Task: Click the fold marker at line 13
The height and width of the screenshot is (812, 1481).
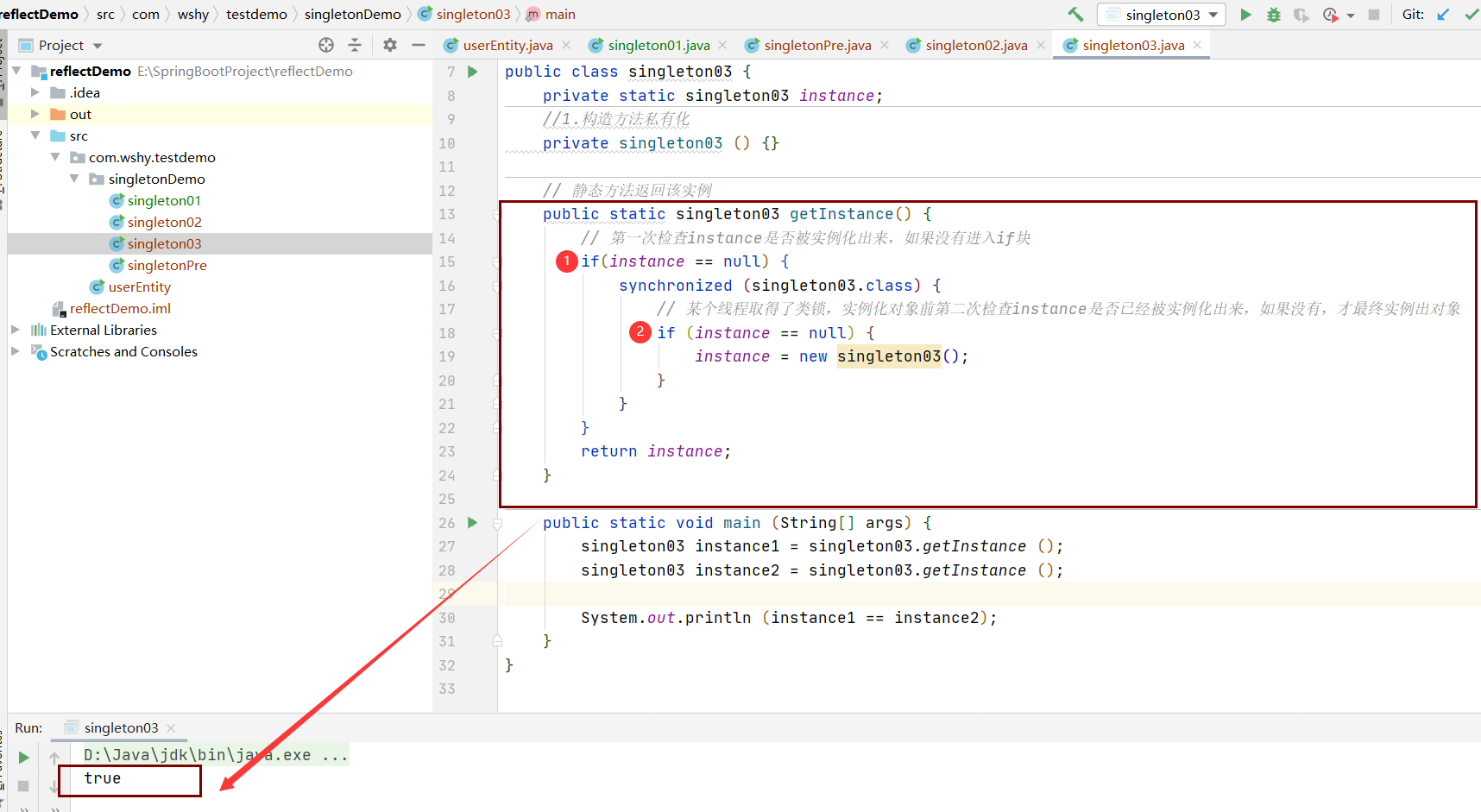Action: [x=497, y=214]
